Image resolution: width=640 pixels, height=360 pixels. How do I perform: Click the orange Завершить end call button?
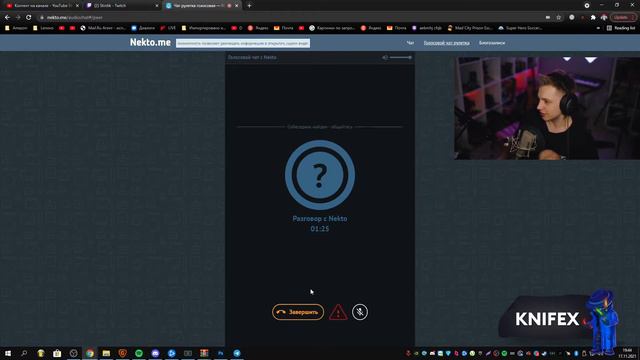tap(298, 312)
